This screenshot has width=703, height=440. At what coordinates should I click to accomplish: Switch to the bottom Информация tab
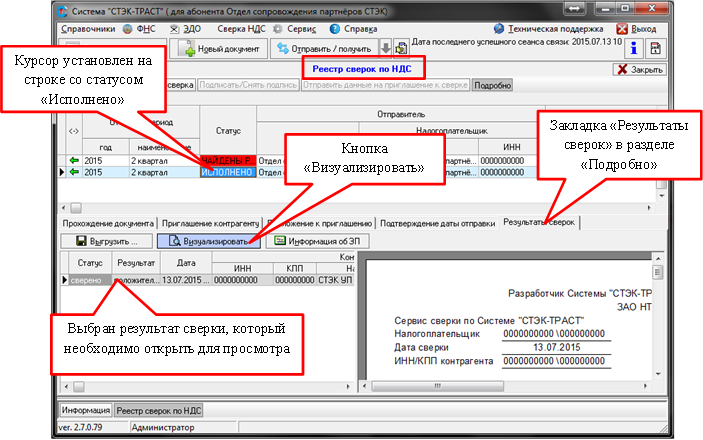[x=86, y=410]
